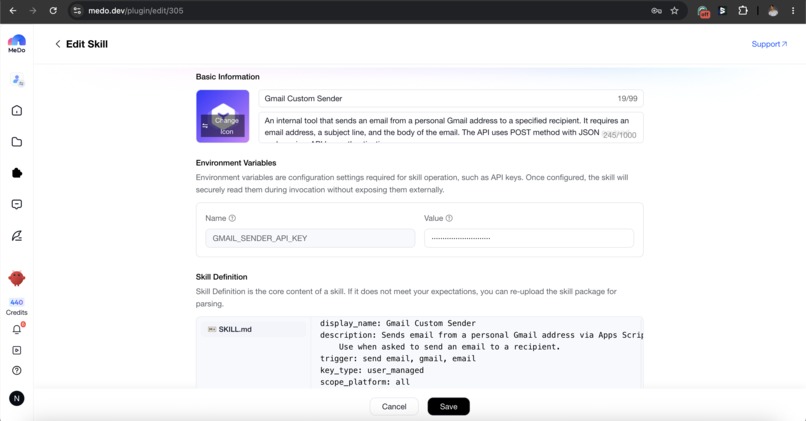
Task: Open the 440 Credits counter
Action: (16, 307)
